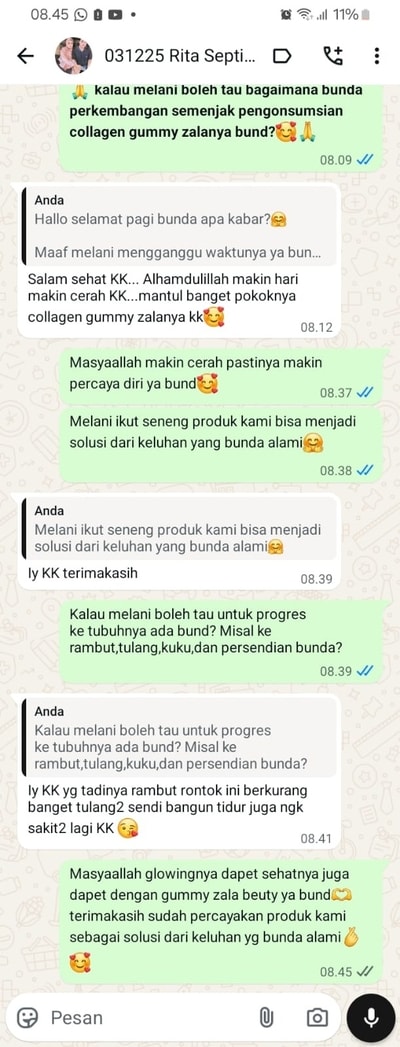Start a call with the phone icon
Viewport: 400px width, 1047px height.
333,56
